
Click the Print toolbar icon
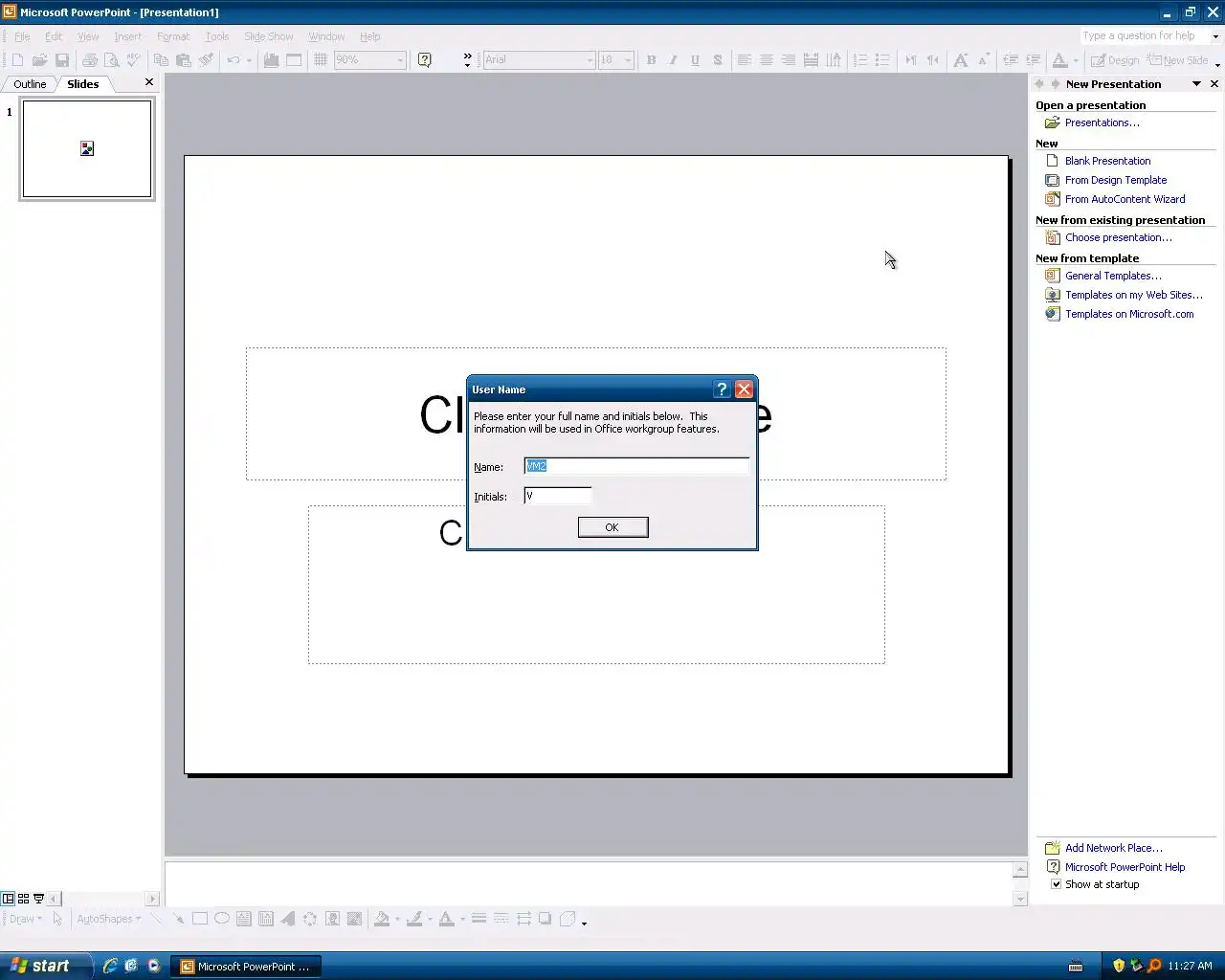[x=90, y=60]
